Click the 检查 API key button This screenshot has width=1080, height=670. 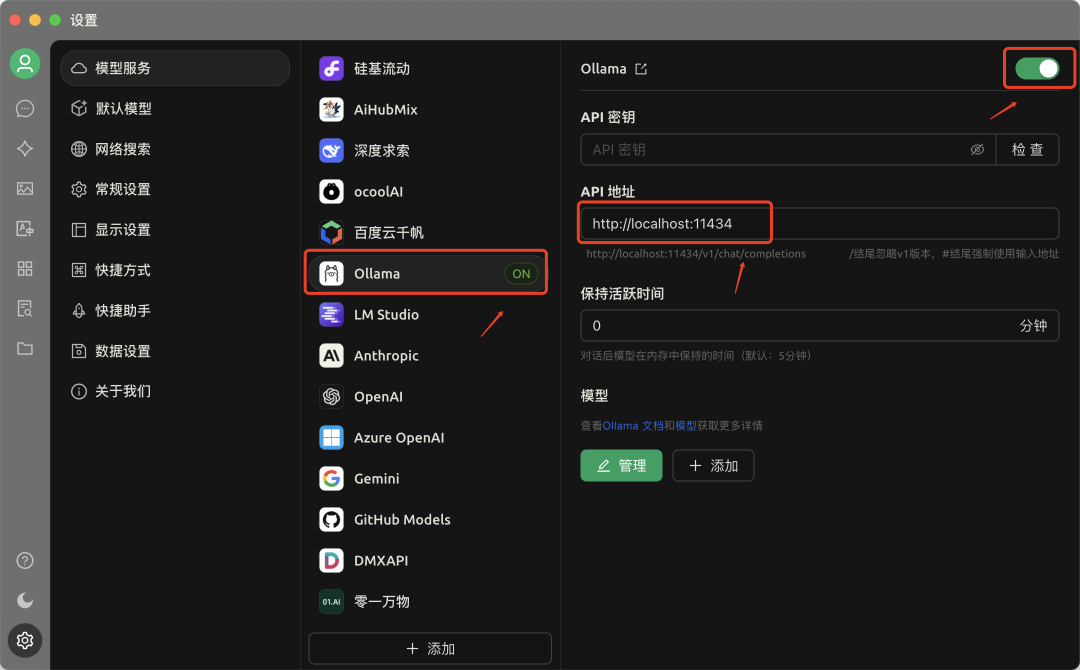click(x=1027, y=149)
